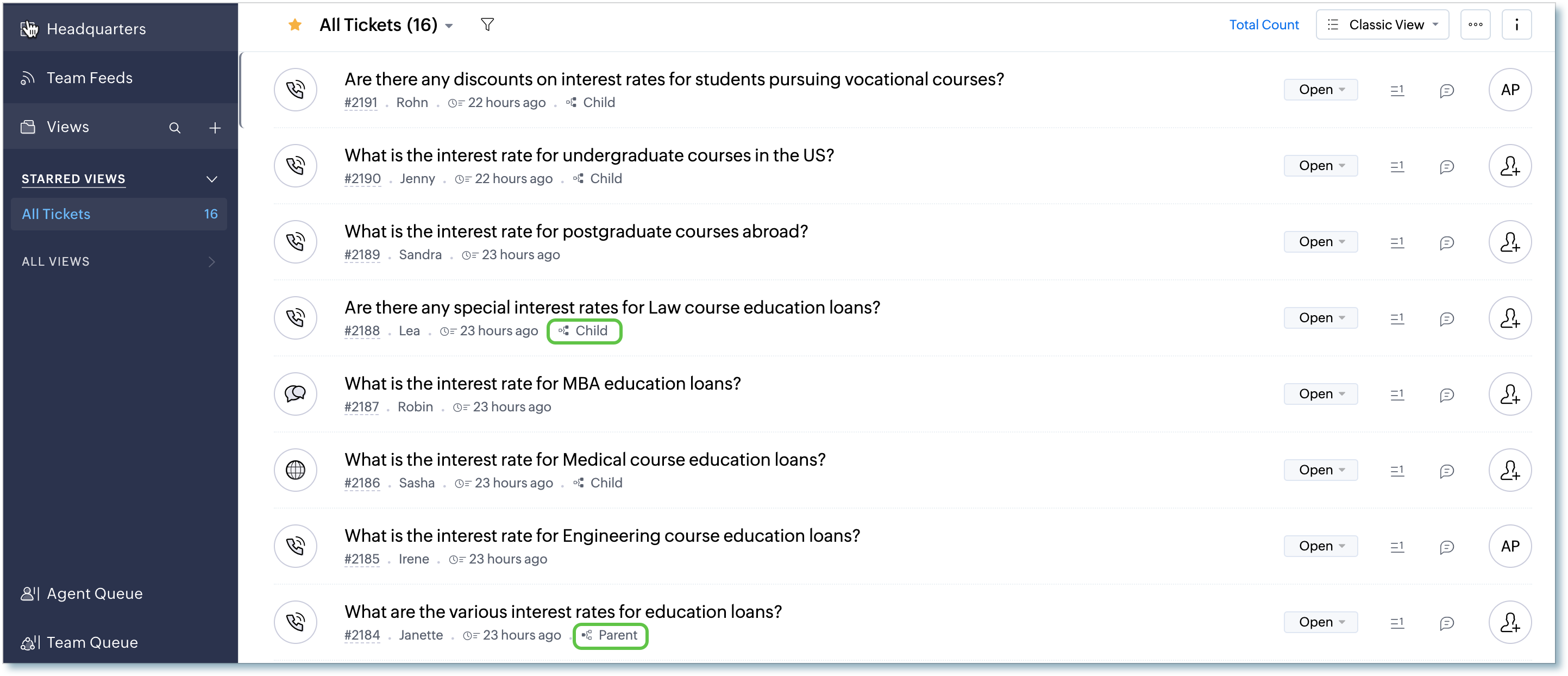Click the three-dots more options button

click(x=1475, y=25)
